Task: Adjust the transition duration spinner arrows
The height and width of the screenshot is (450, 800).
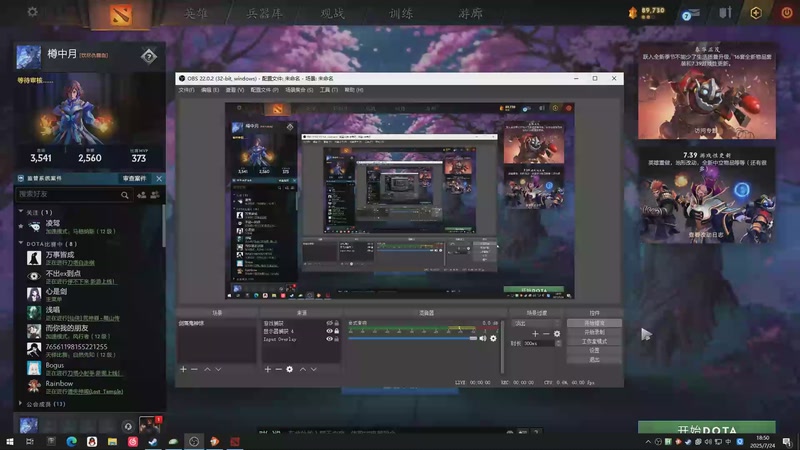Action: 558,343
